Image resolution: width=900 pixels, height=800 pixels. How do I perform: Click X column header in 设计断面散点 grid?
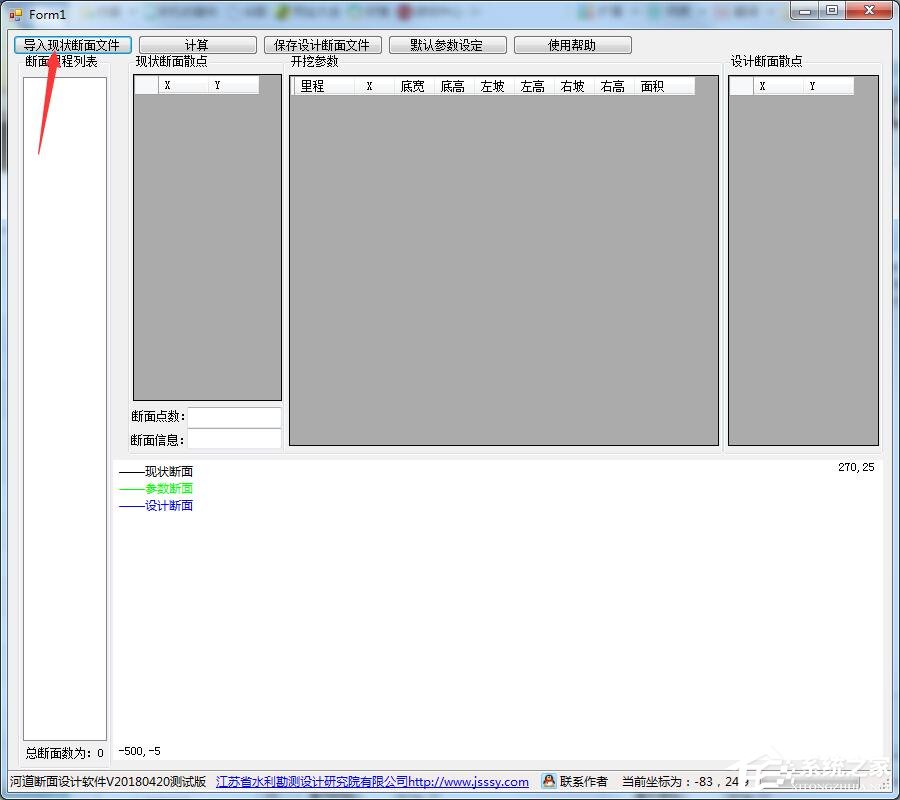click(x=778, y=86)
